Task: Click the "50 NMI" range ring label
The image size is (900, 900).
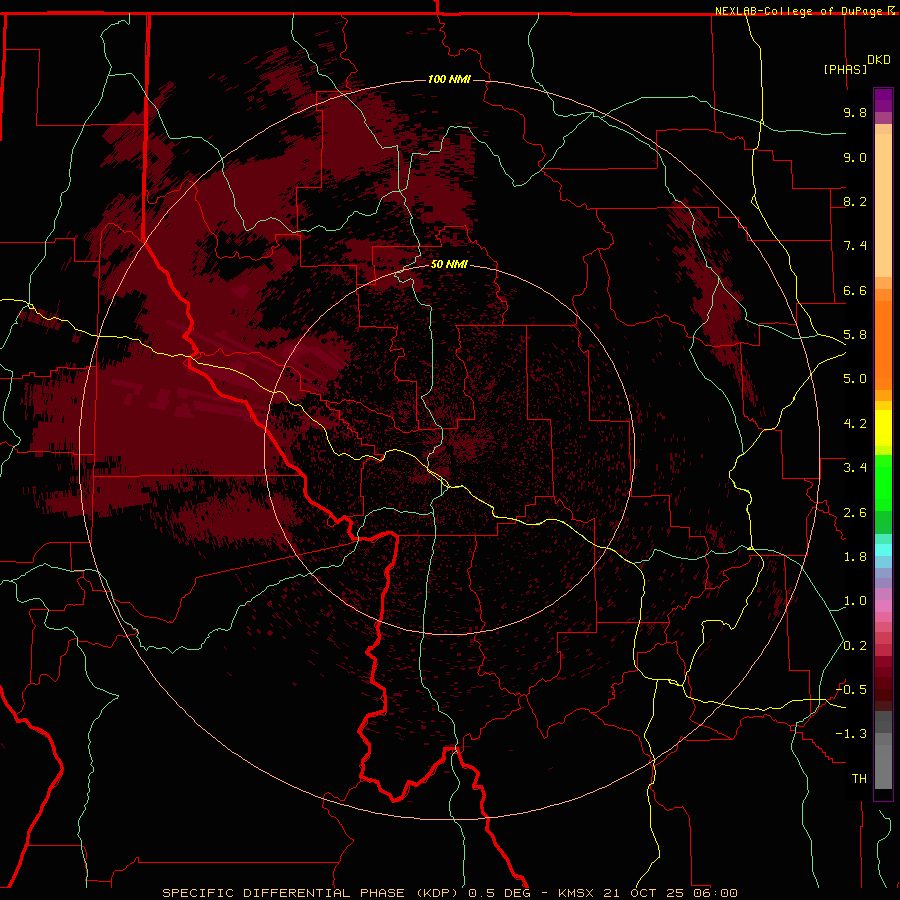Action: pyautogui.click(x=449, y=264)
